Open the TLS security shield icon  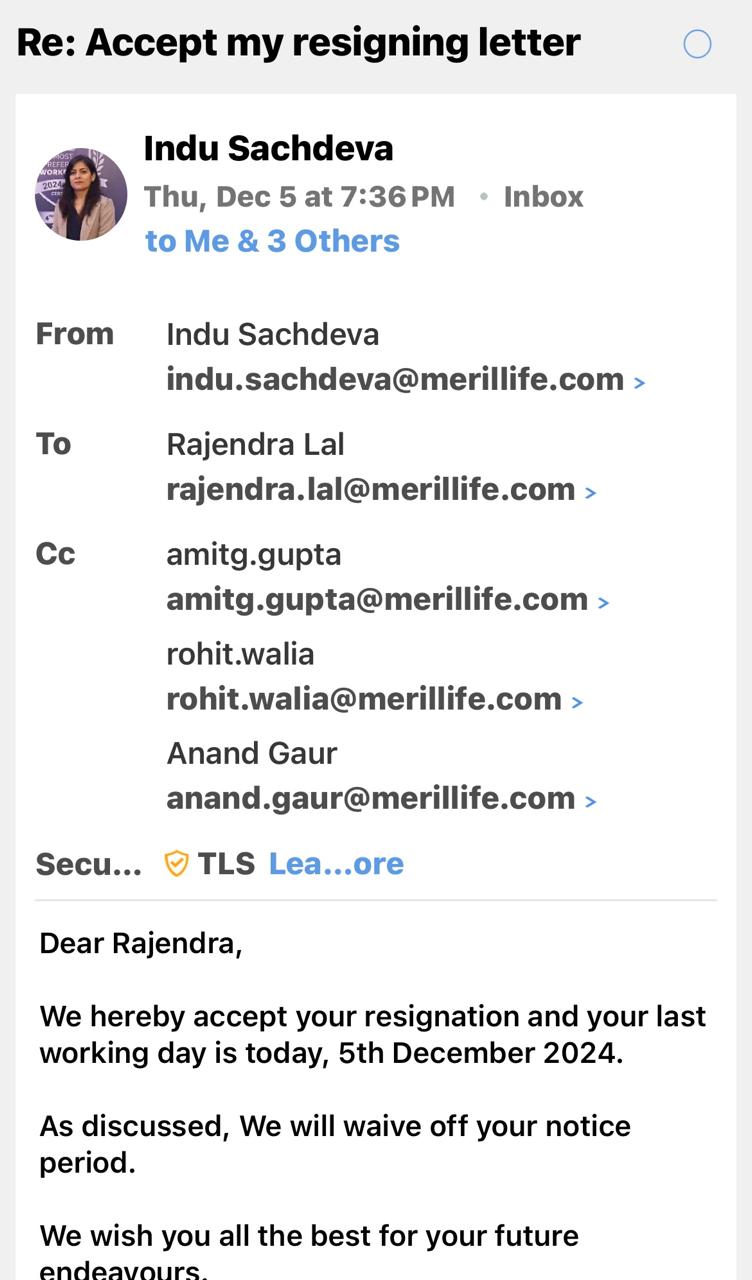point(176,863)
